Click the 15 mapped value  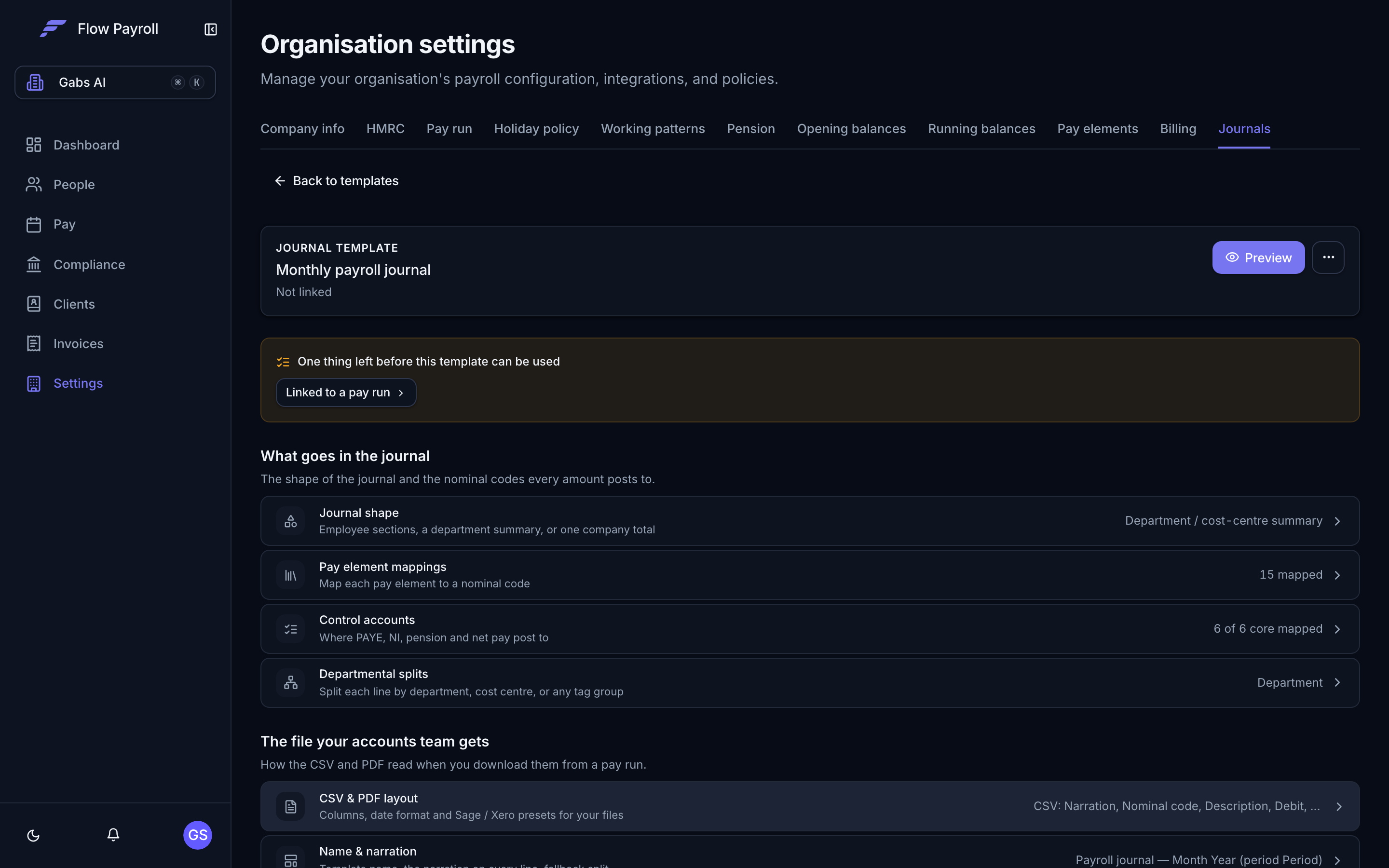(x=1291, y=575)
